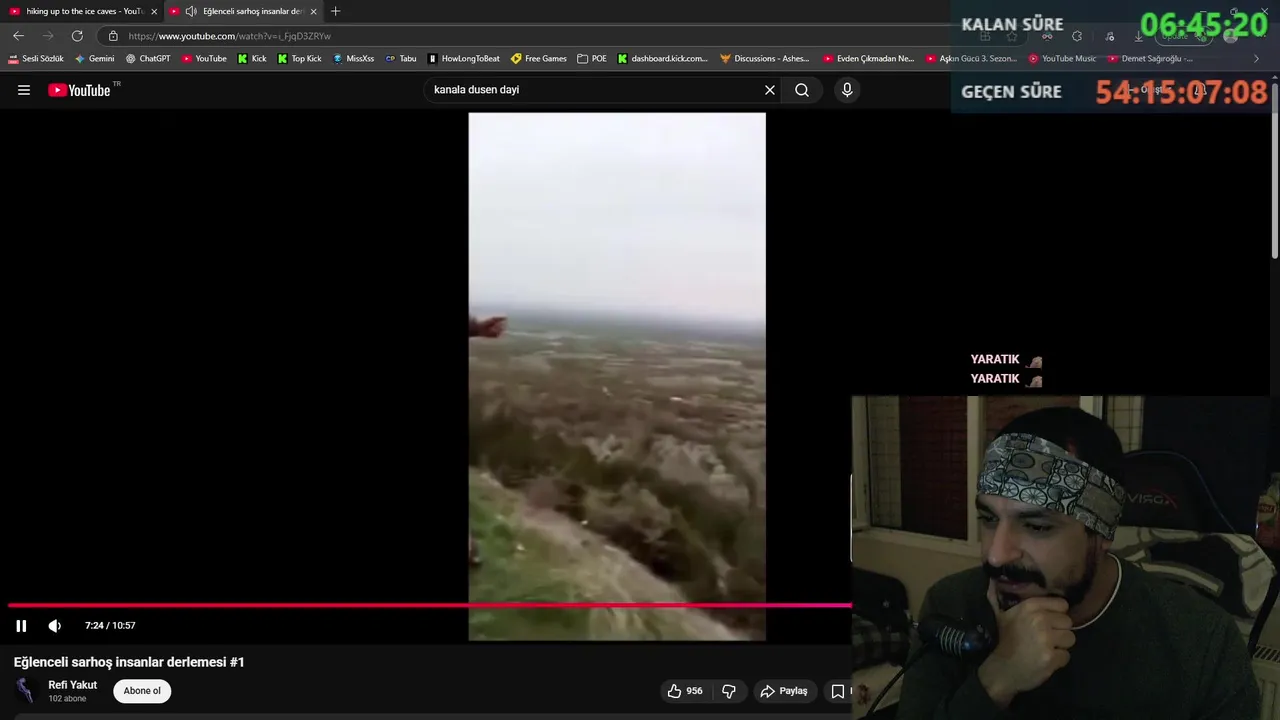The height and width of the screenshot is (720, 1280).
Task: Open YouTube hamburger guide menu
Action: pyautogui.click(x=24, y=90)
